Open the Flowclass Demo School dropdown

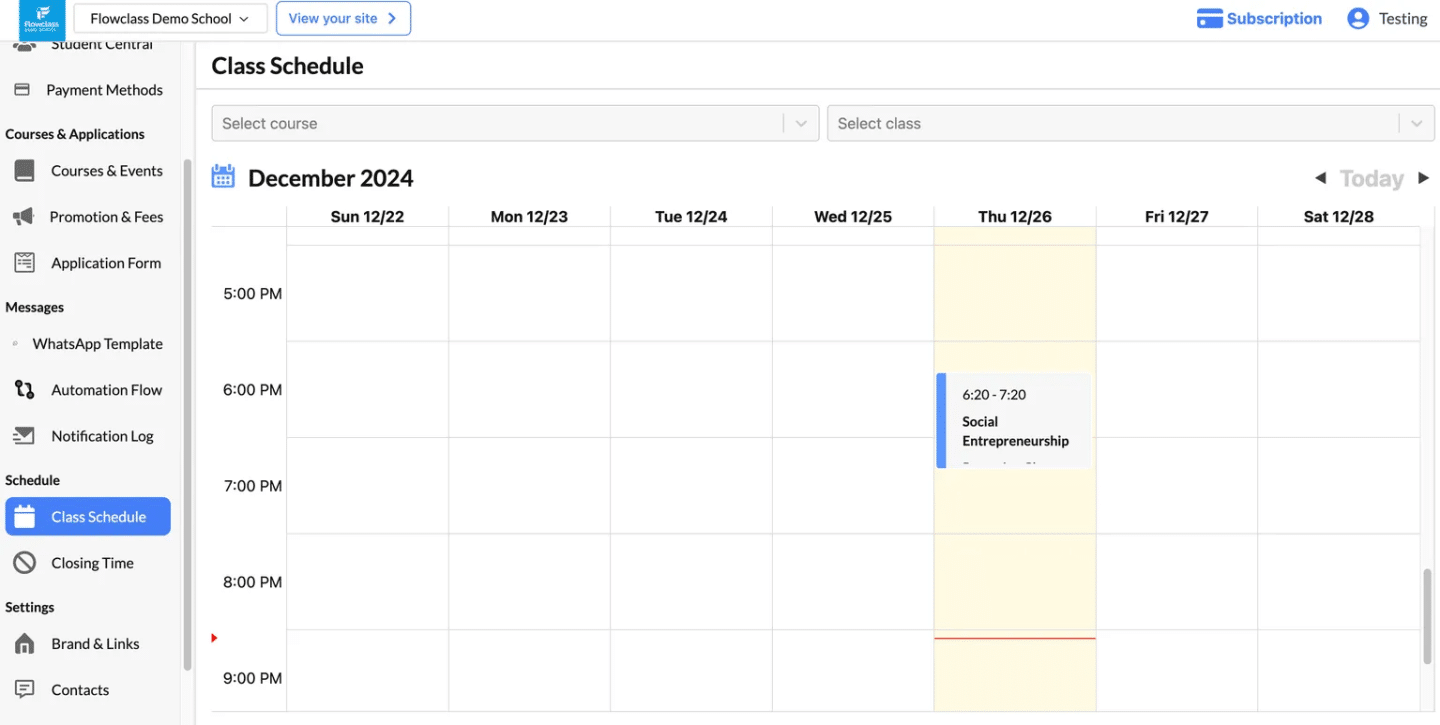(170, 18)
